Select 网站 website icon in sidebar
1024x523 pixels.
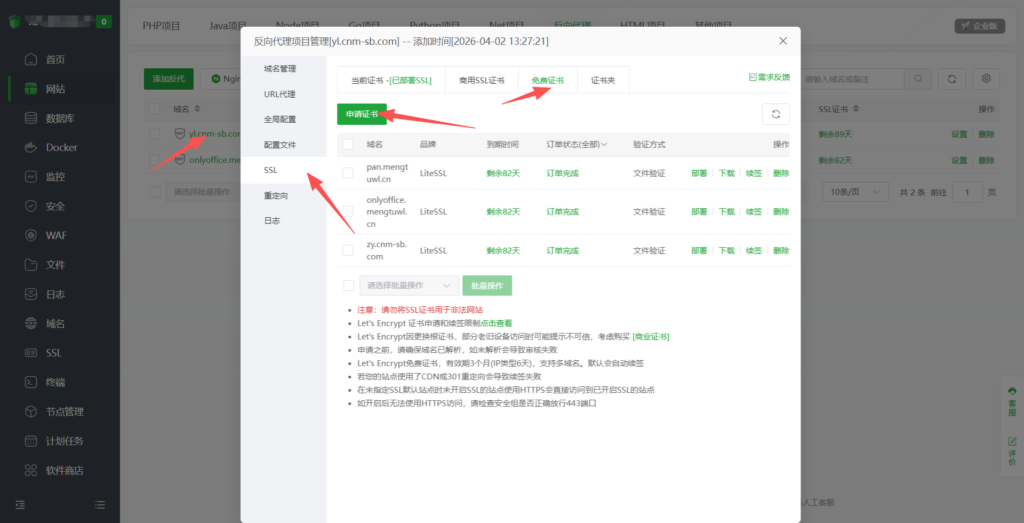click(31, 89)
